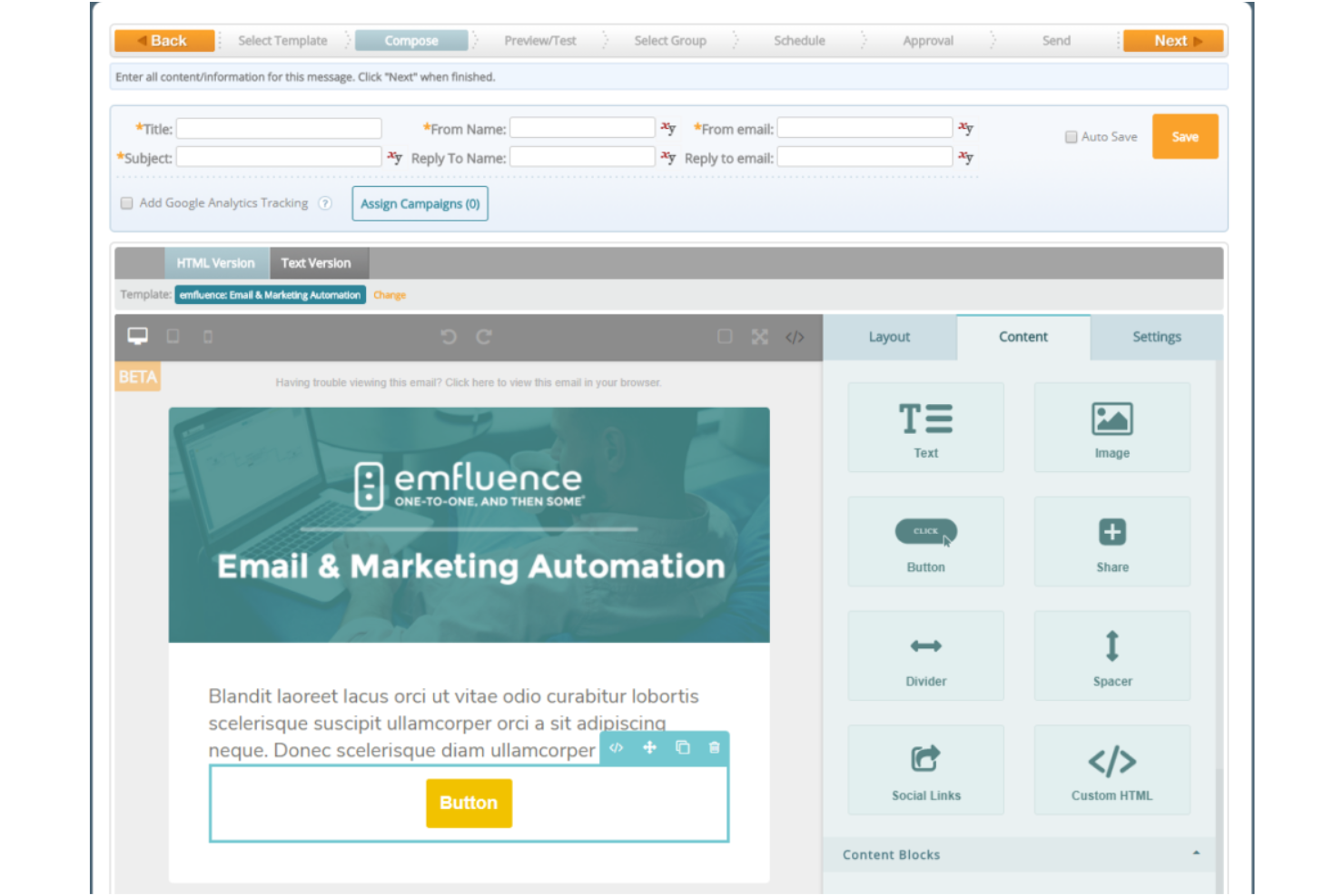Enable Auto Save checkbox
The height and width of the screenshot is (896, 1344).
(x=1072, y=137)
